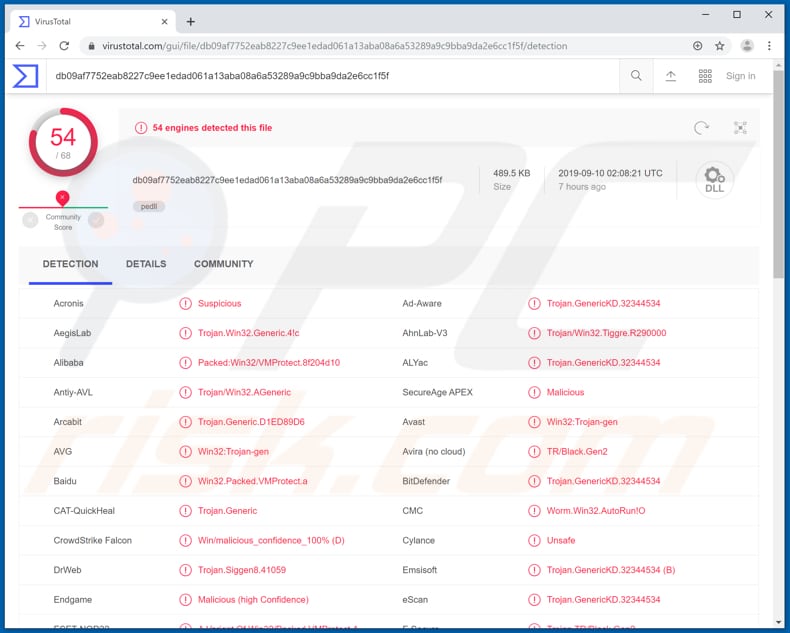Click the CAT-QuickHeal engine name
Viewport: 790px width, 633px height.
coord(84,511)
